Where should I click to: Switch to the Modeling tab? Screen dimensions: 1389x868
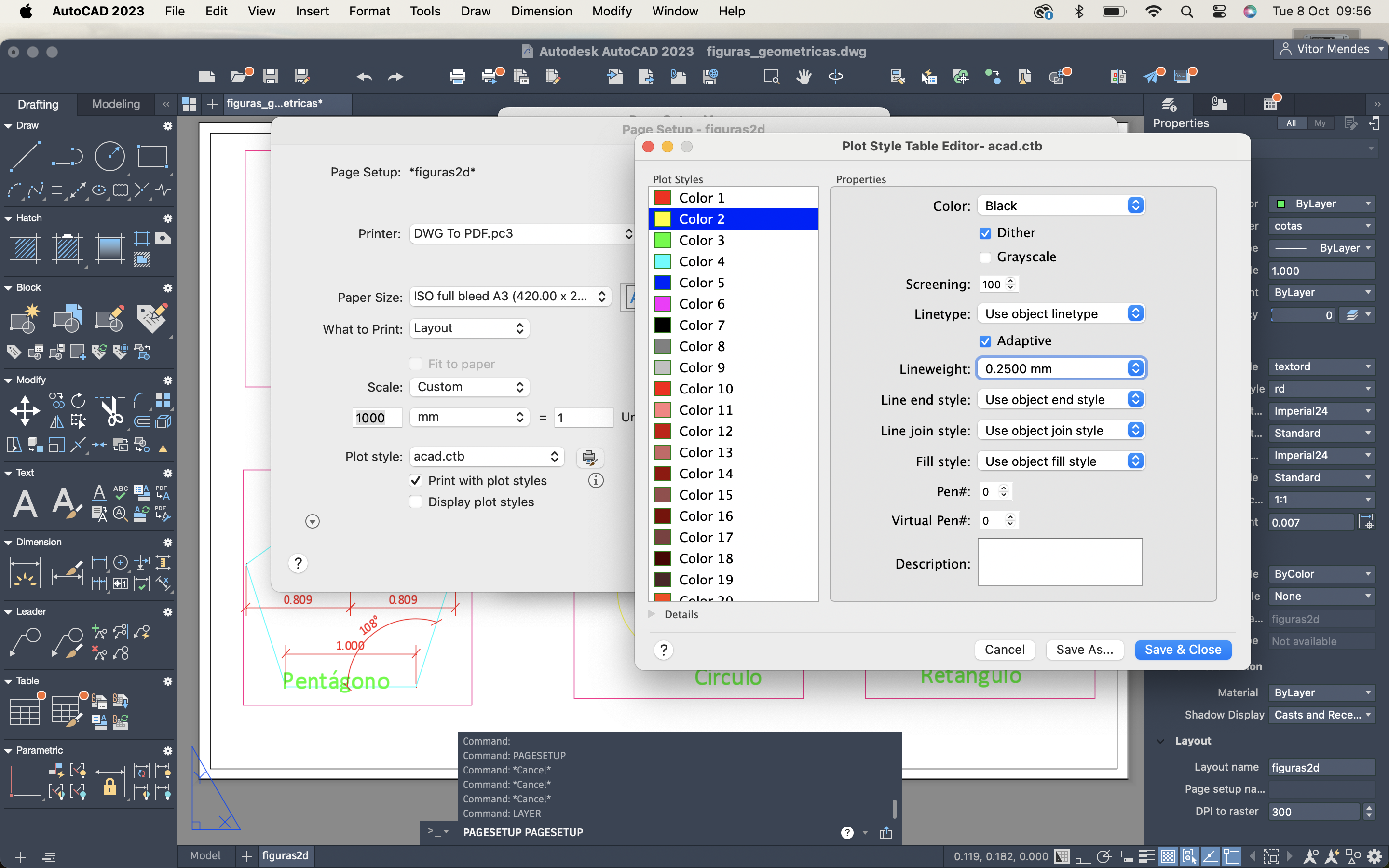tap(116, 104)
